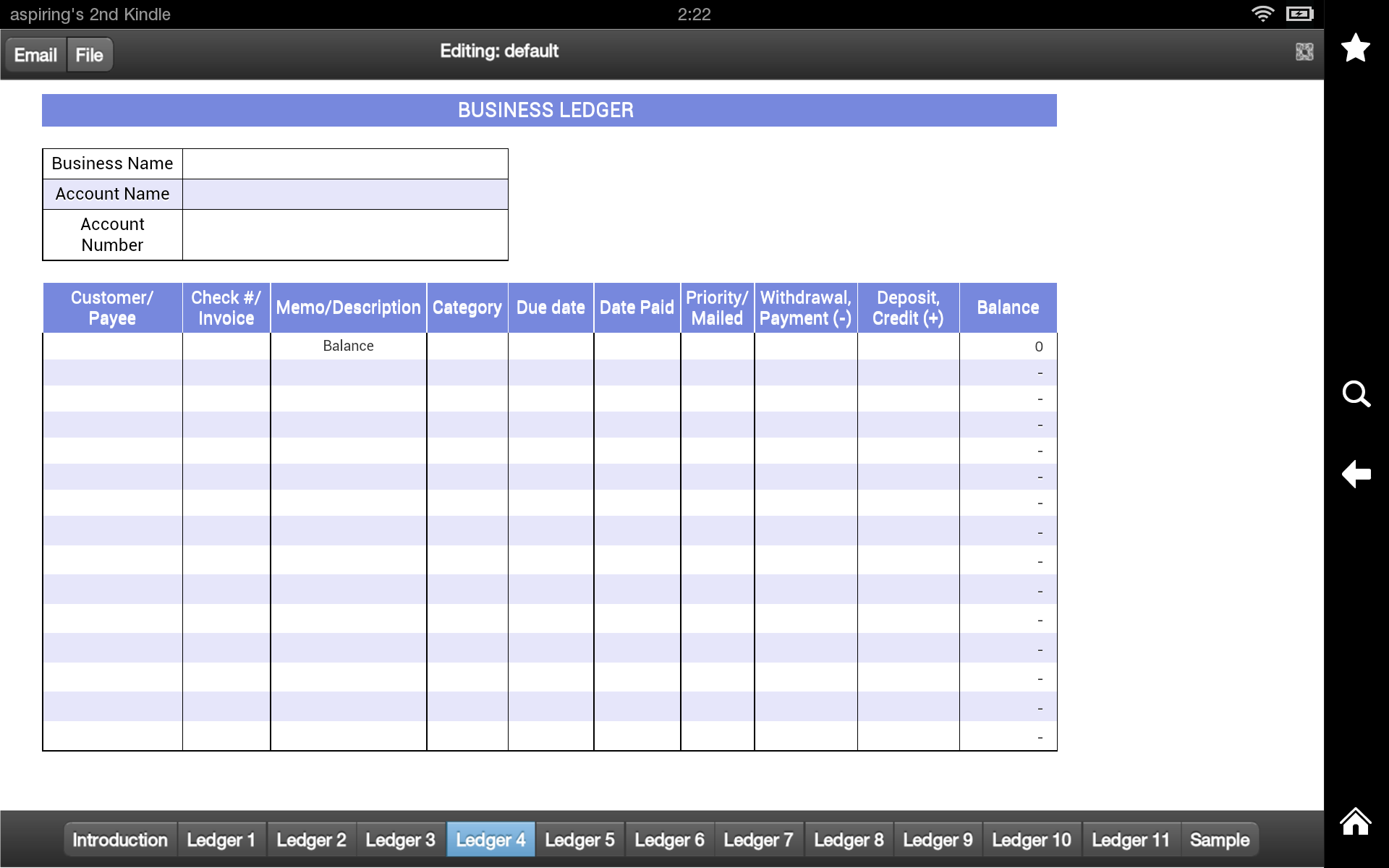This screenshot has height=868, width=1389.
Task: Tap the star favorites icon
Action: tap(1355, 48)
